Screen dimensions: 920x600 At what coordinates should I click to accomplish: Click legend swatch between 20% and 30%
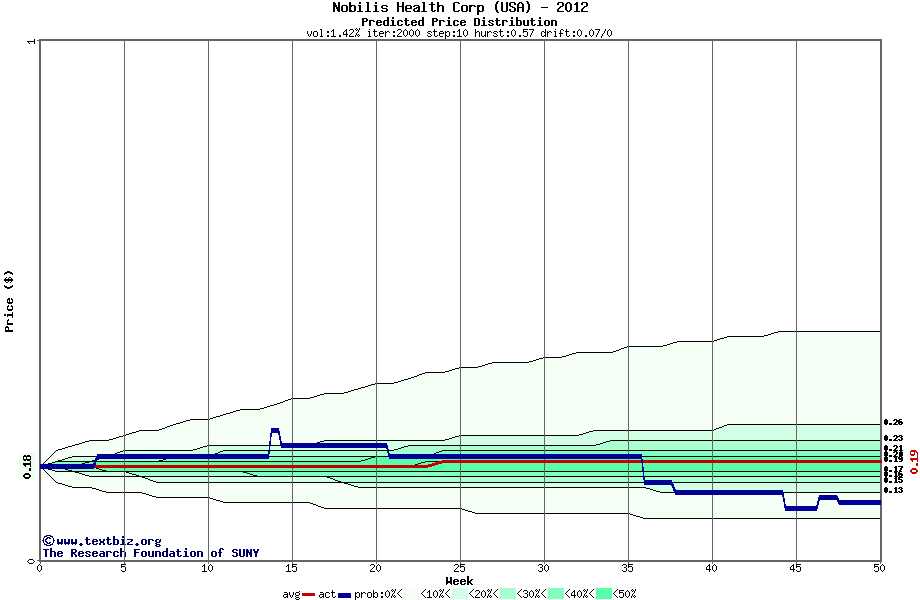[508, 594]
